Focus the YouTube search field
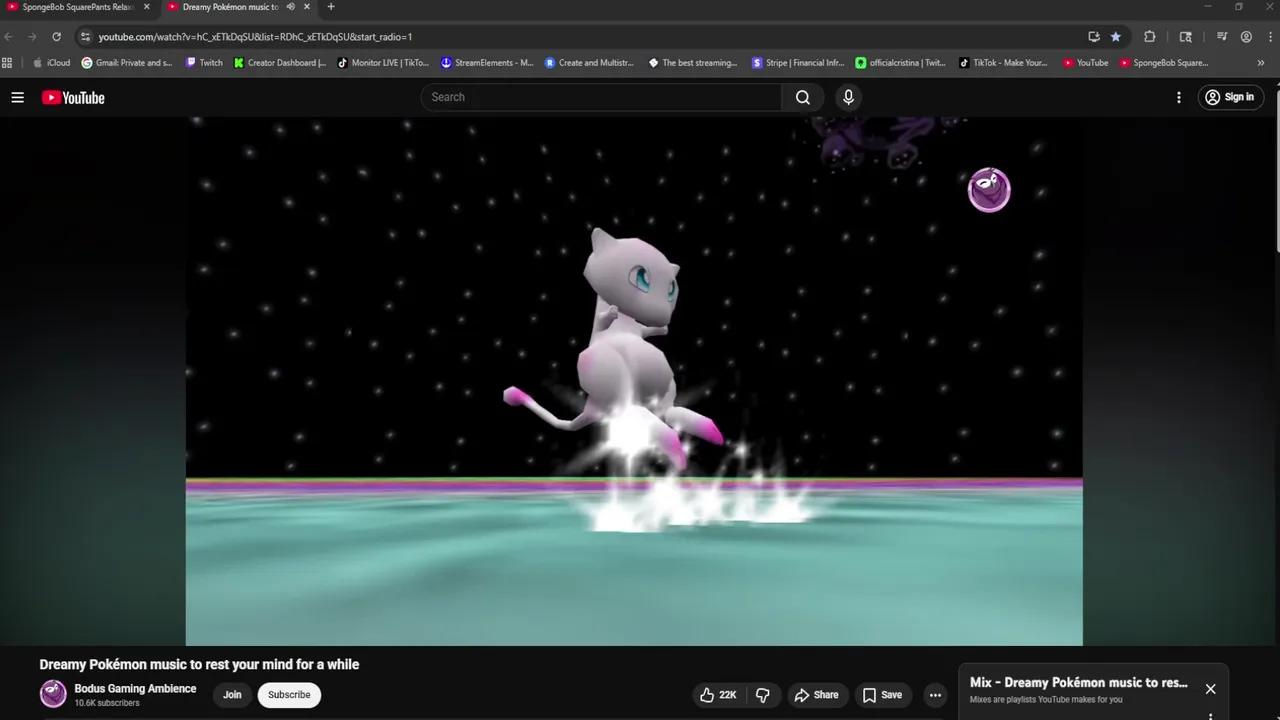 [x=601, y=97]
